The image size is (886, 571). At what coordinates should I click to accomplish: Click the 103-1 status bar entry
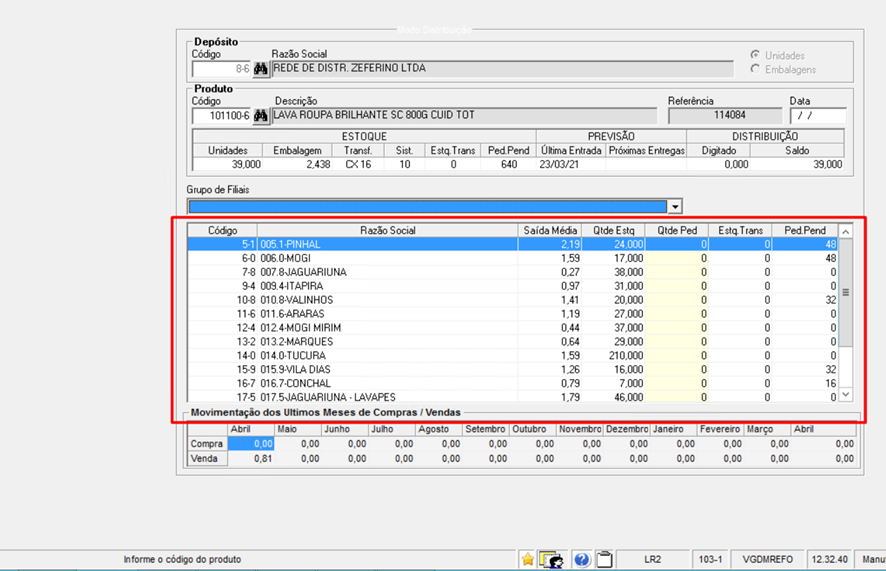(x=710, y=559)
